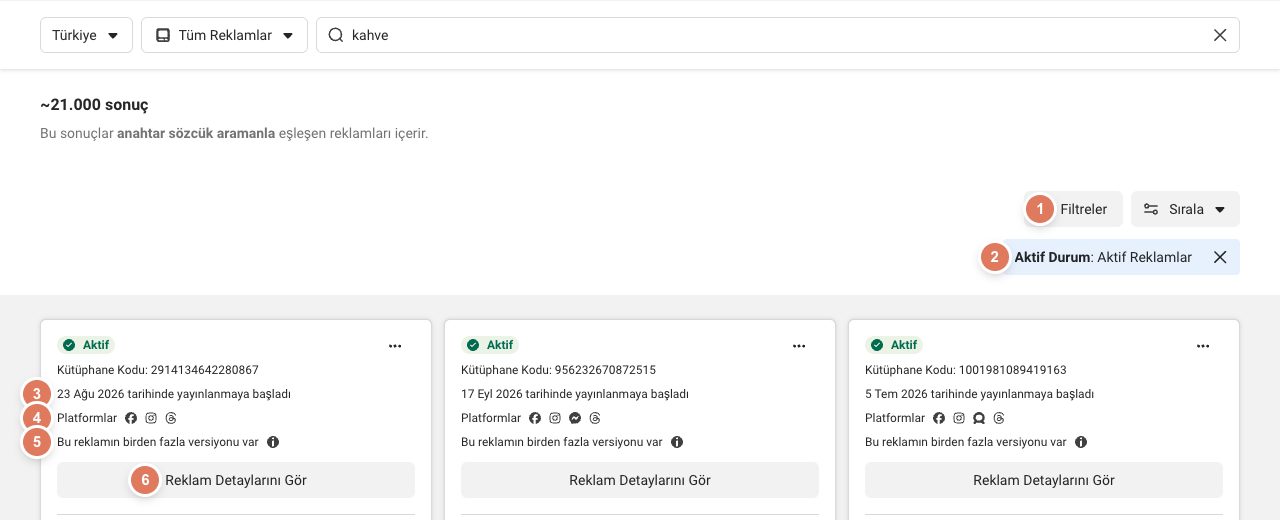
Task: Click the Threads icon on 23 Ağu ad
Action: click(171, 418)
